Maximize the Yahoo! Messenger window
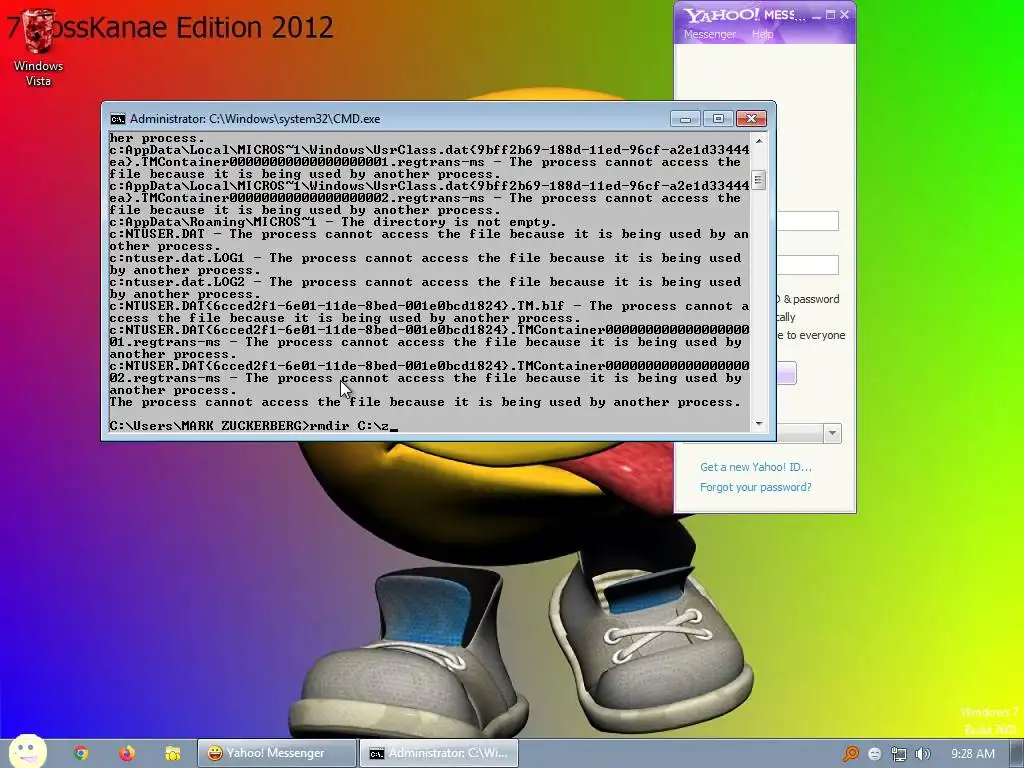The width and height of the screenshot is (1024, 768). (x=830, y=14)
